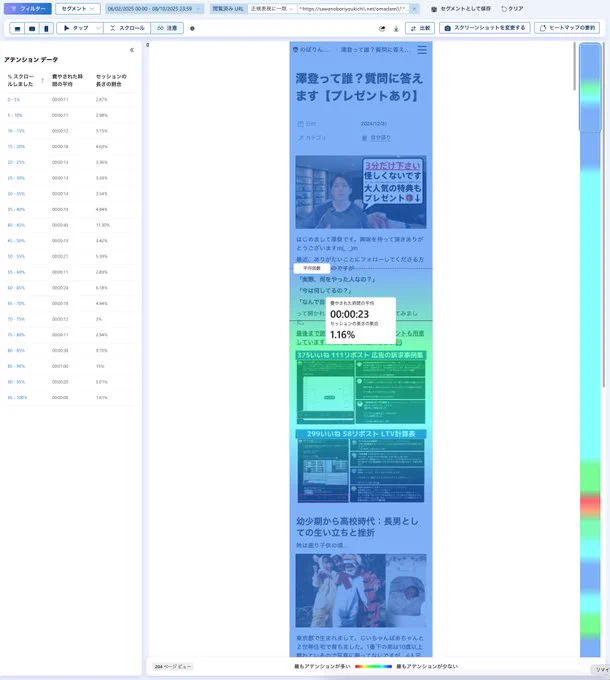Select the 40 - 45% scroll row
This screenshot has height=680, width=610.
pos(69,225)
